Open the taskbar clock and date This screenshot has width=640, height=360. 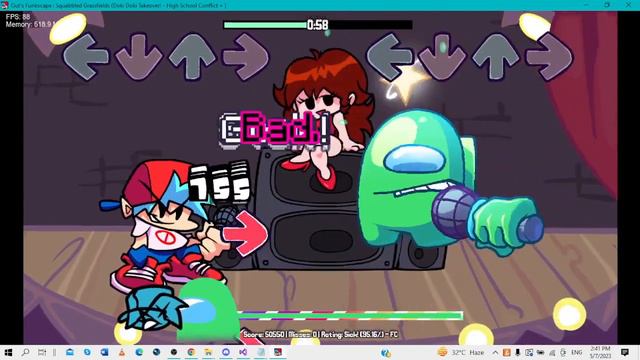coord(600,352)
